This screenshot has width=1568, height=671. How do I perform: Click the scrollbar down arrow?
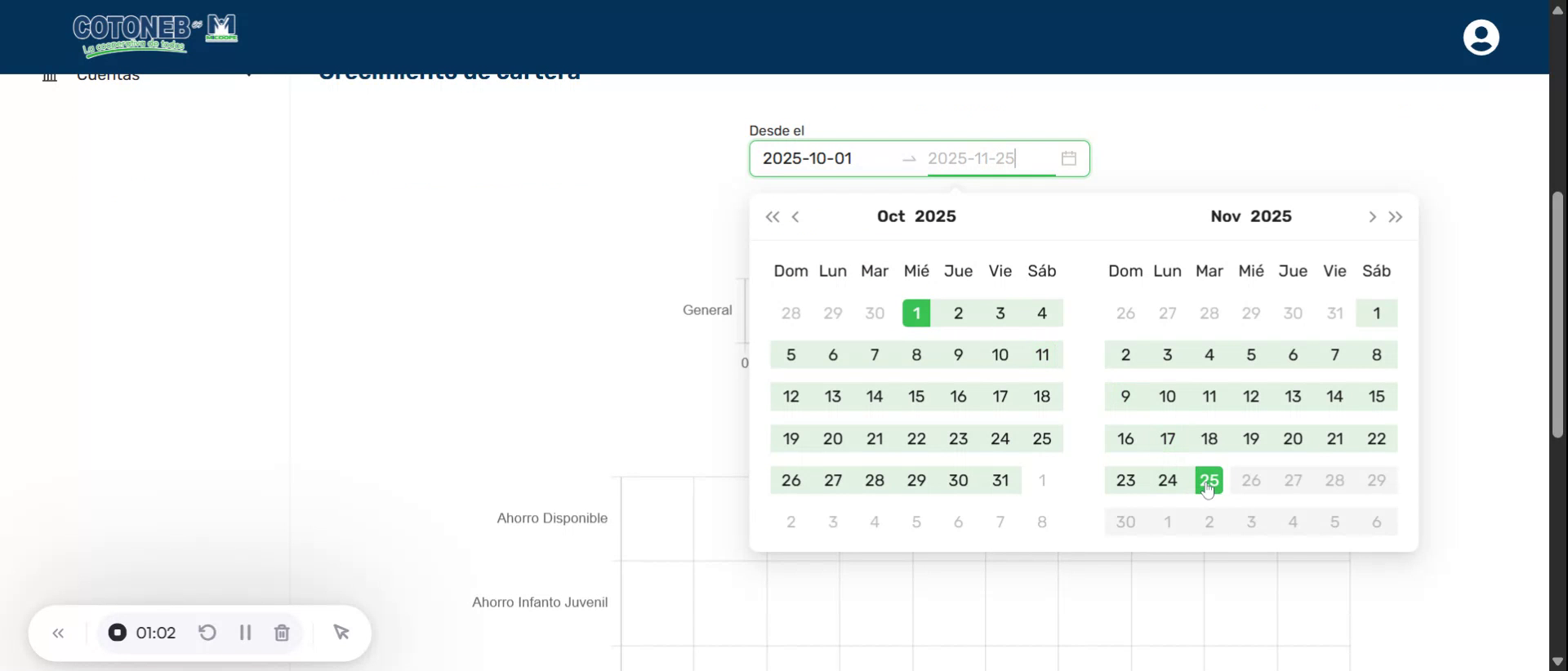coord(1558,661)
